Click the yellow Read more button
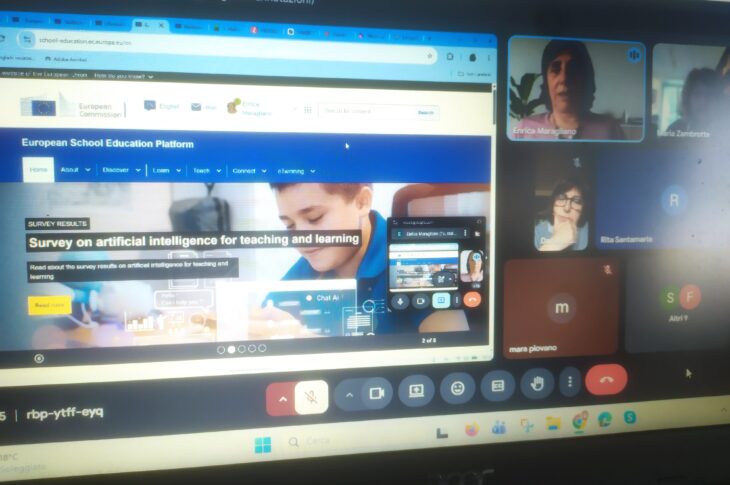Screen dimensions: 730x485 click(x=49, y=305)
